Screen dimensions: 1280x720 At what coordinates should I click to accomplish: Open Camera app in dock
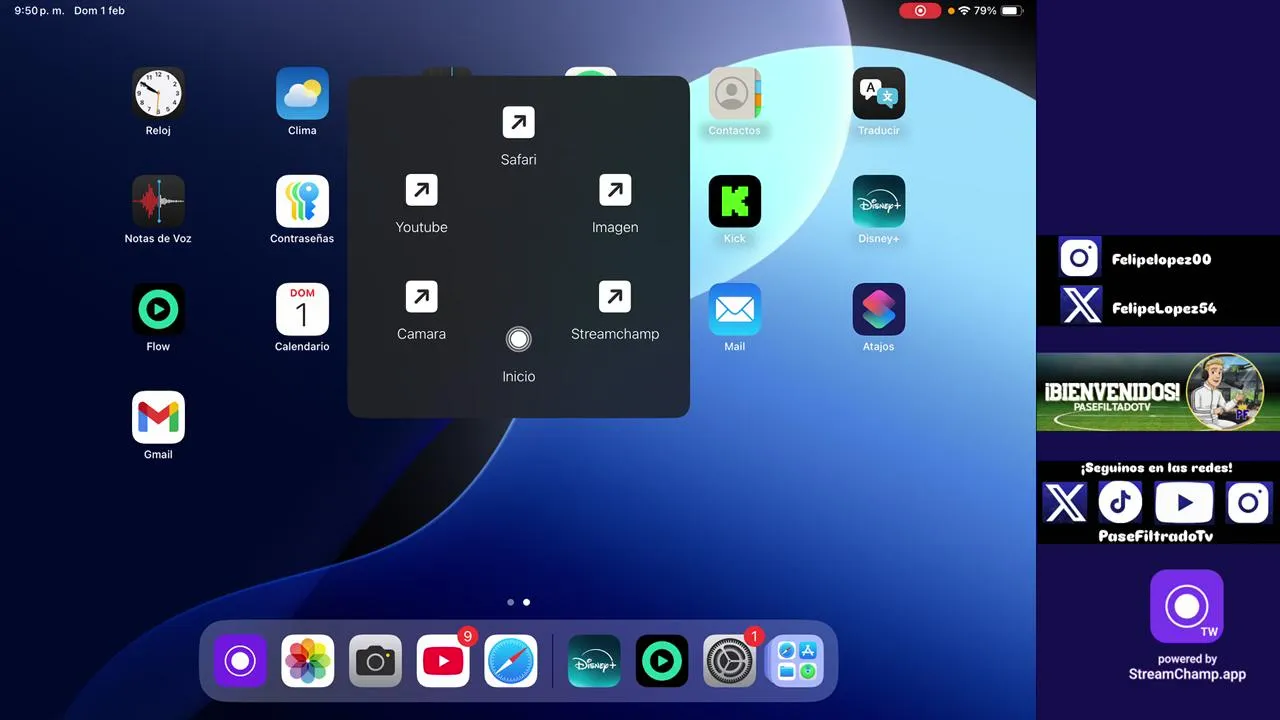(x=376, y=661)
